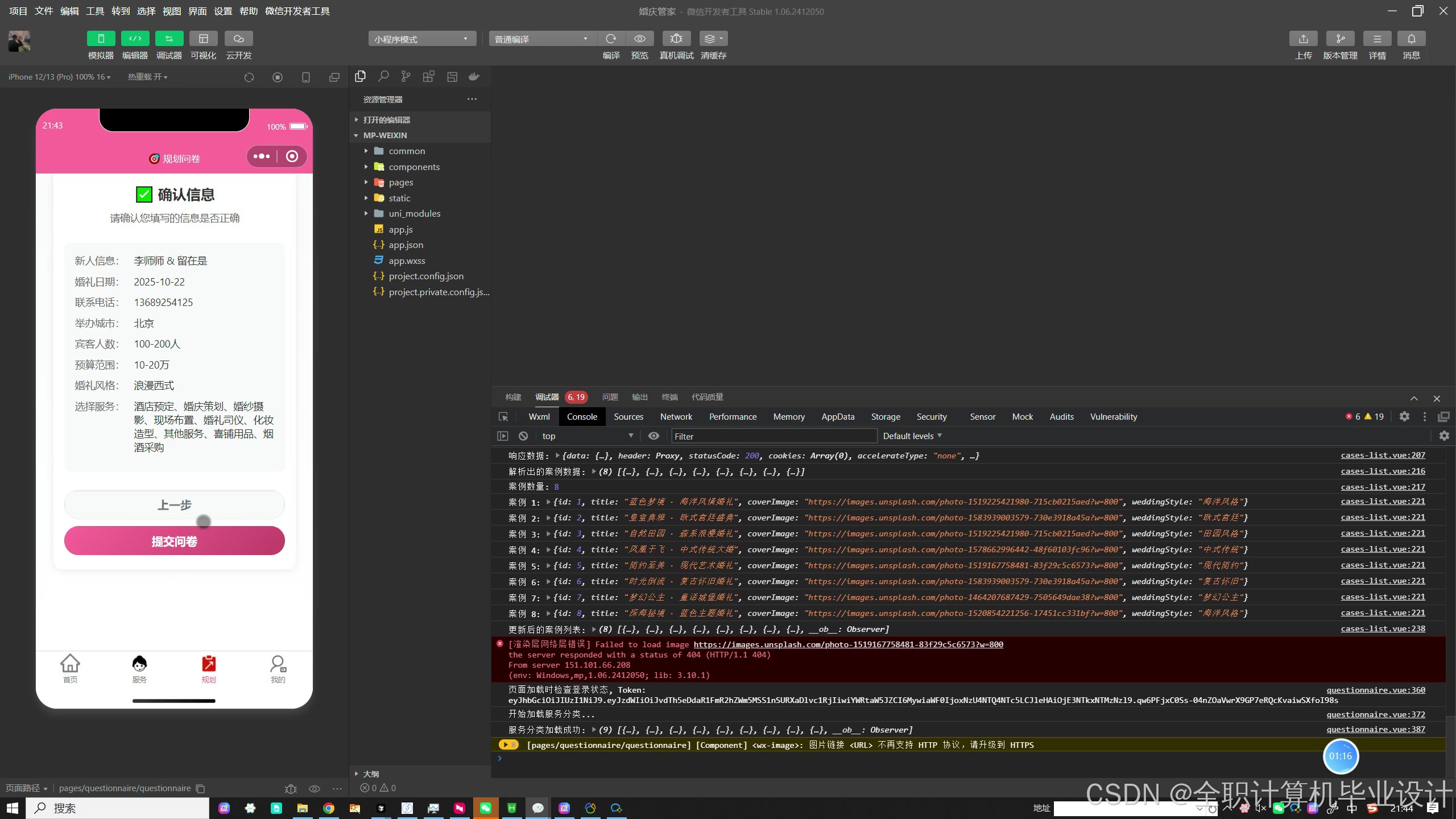Viewport: 1456px width, 819px height.
Task: Expand the pages folder
Action: coord(401,183)
